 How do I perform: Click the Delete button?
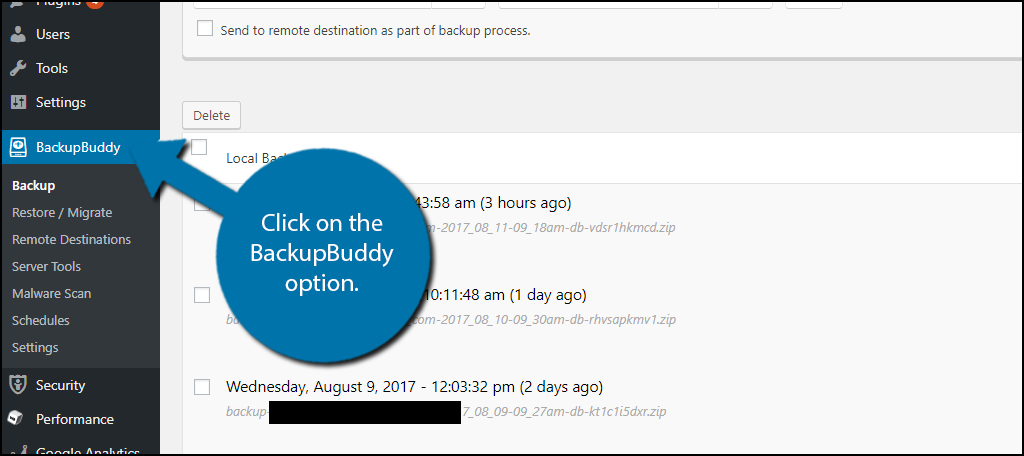(x=212, y=116)
